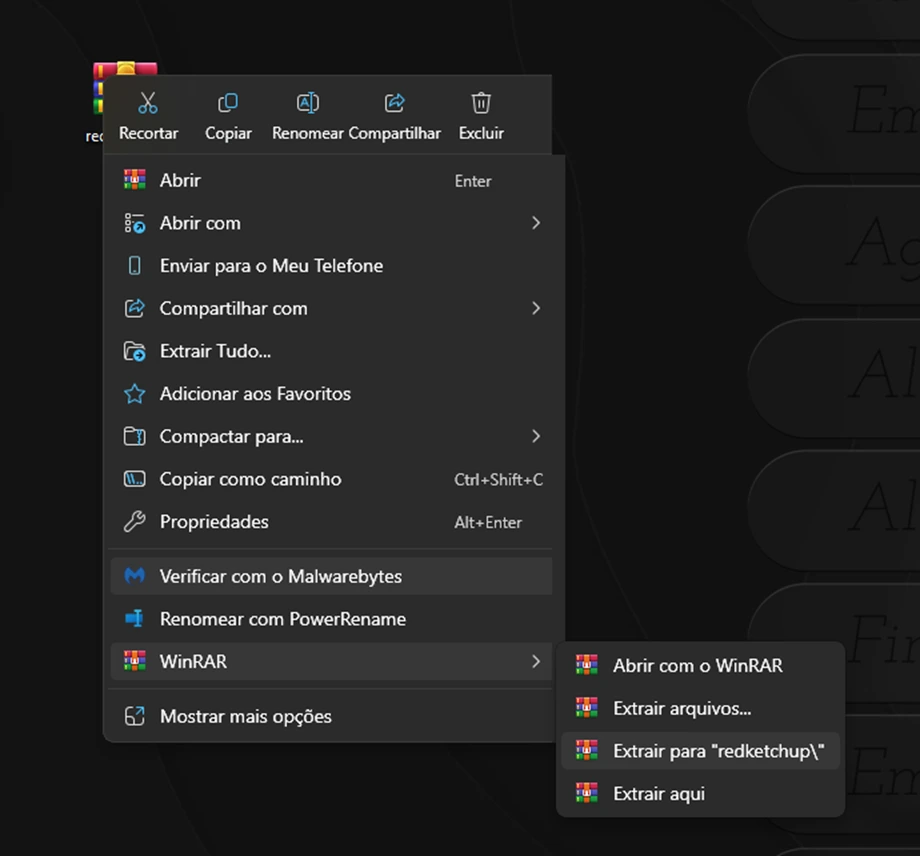Select Enviar para o Meu Telefone
The width and height of the screenshot is (920, 856).
(271, 266)
